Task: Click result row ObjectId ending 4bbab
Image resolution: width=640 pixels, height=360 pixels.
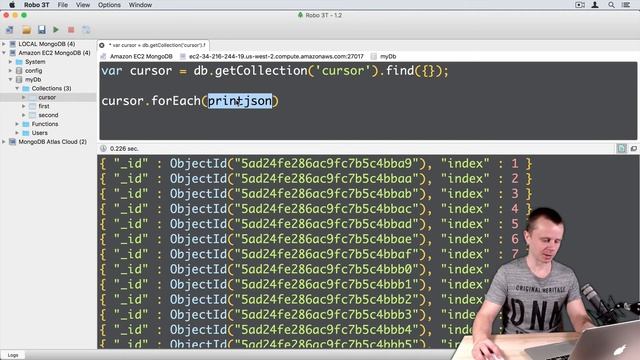Action: 316,194
